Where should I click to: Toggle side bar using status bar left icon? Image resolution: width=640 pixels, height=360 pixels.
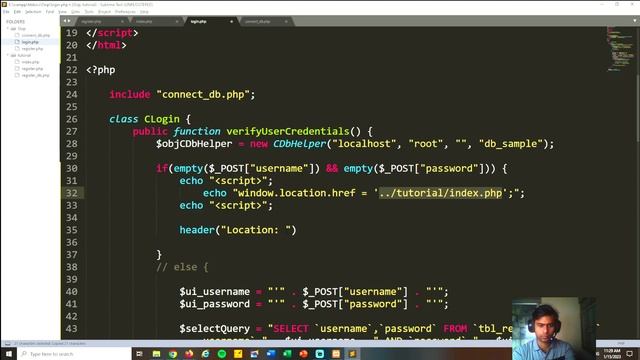pyautogui.click(x=7, y=343)
